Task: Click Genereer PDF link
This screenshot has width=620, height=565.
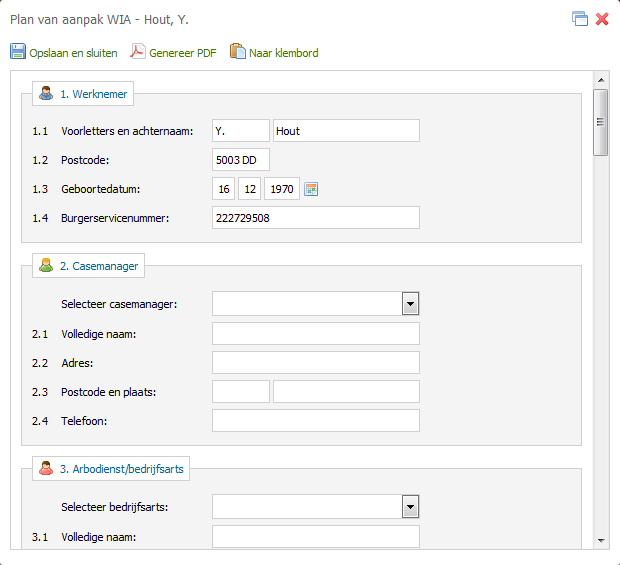Action: (x=183, y=53)
